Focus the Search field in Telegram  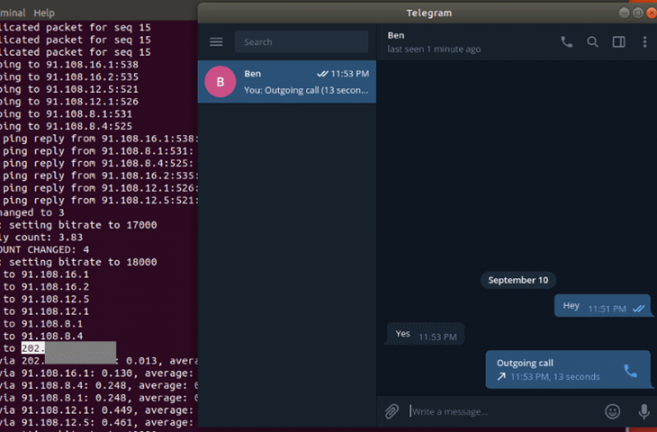pos(301,42)
